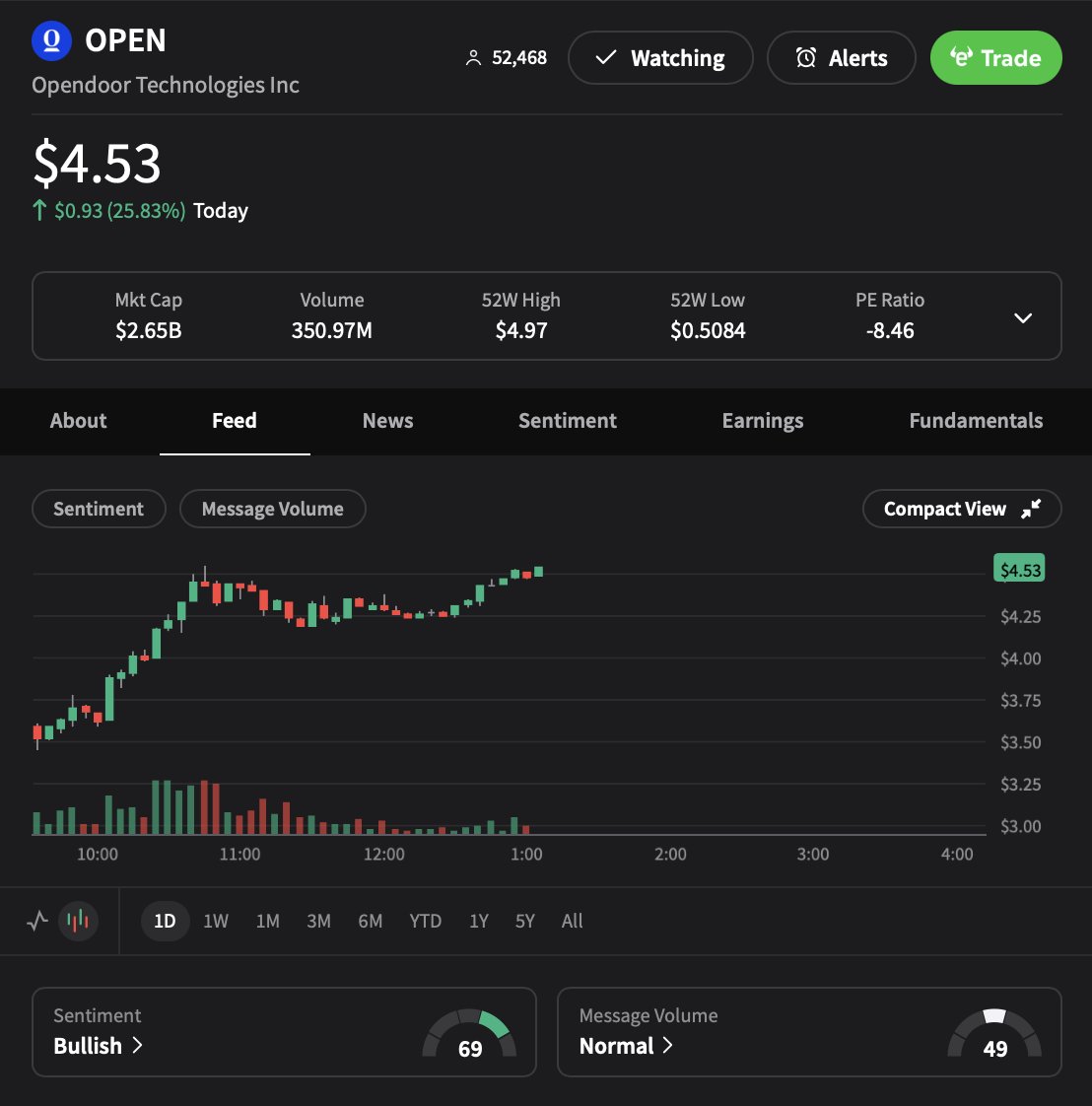
Task: Select the 5Y time range
Action: 525,921
